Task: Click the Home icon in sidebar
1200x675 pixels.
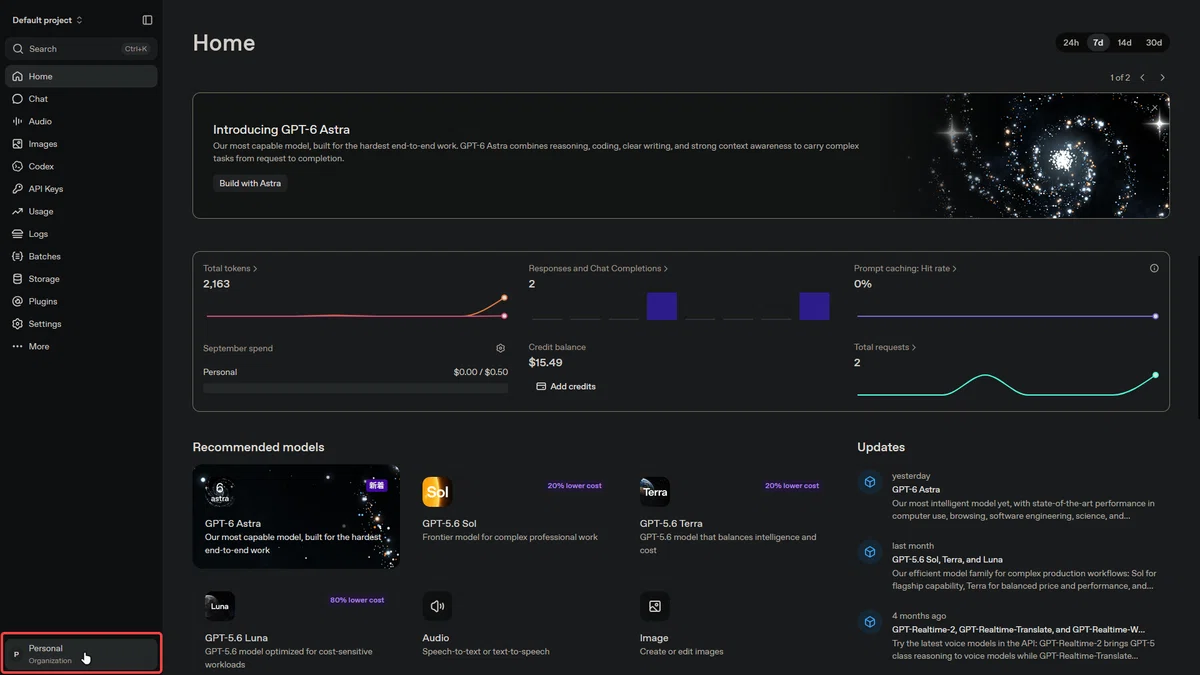Action: [x=17, y=76]
